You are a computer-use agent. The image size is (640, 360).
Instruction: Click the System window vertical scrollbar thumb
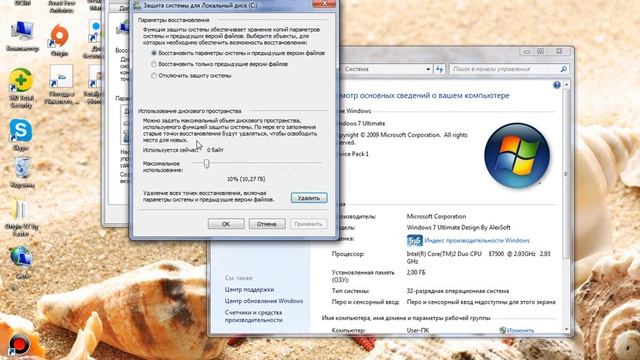(566, 173)
